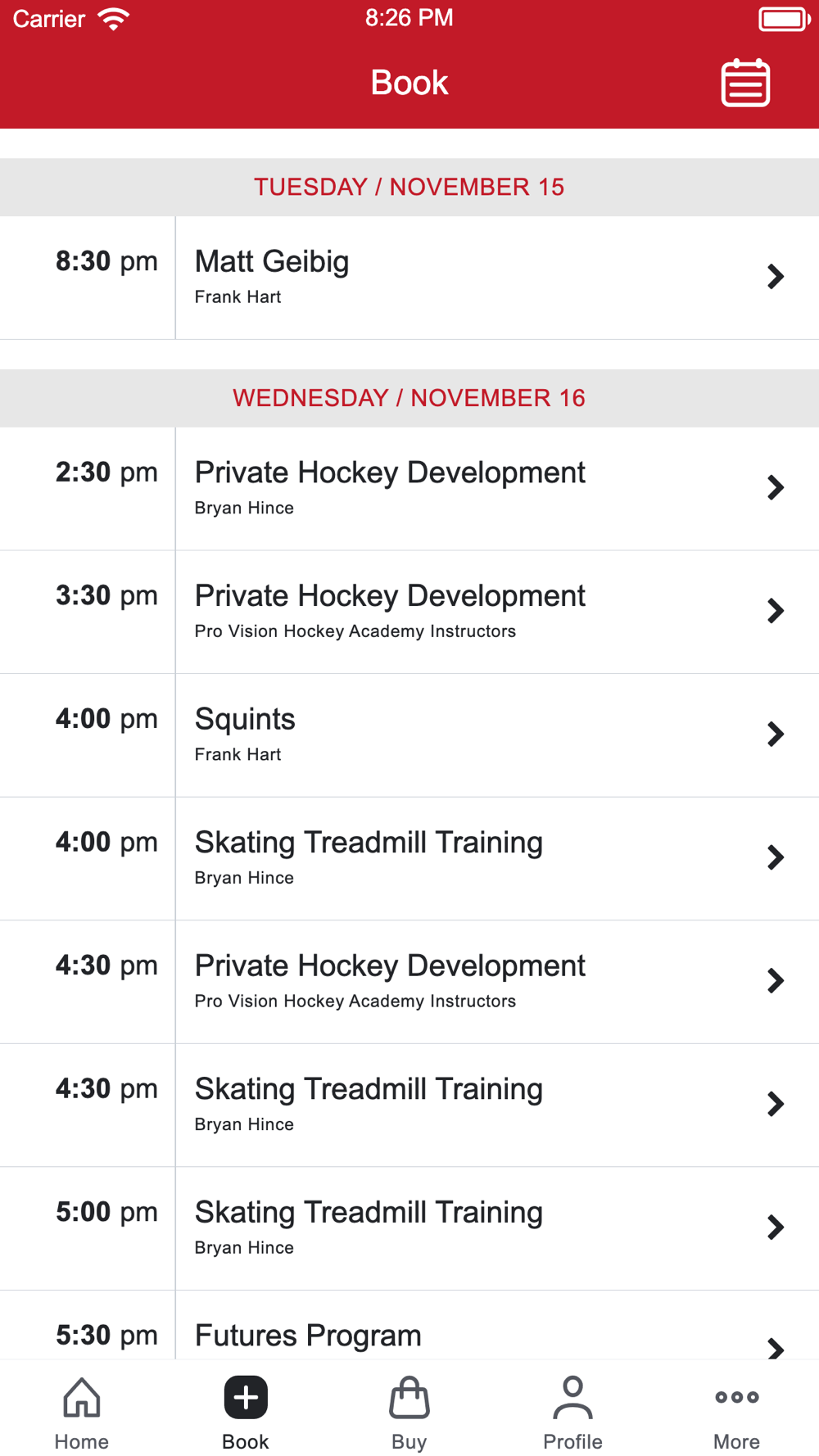The image size is (819, 1456).
Task: Open the Buy shopping bag icon
Action: point(409,1397)
